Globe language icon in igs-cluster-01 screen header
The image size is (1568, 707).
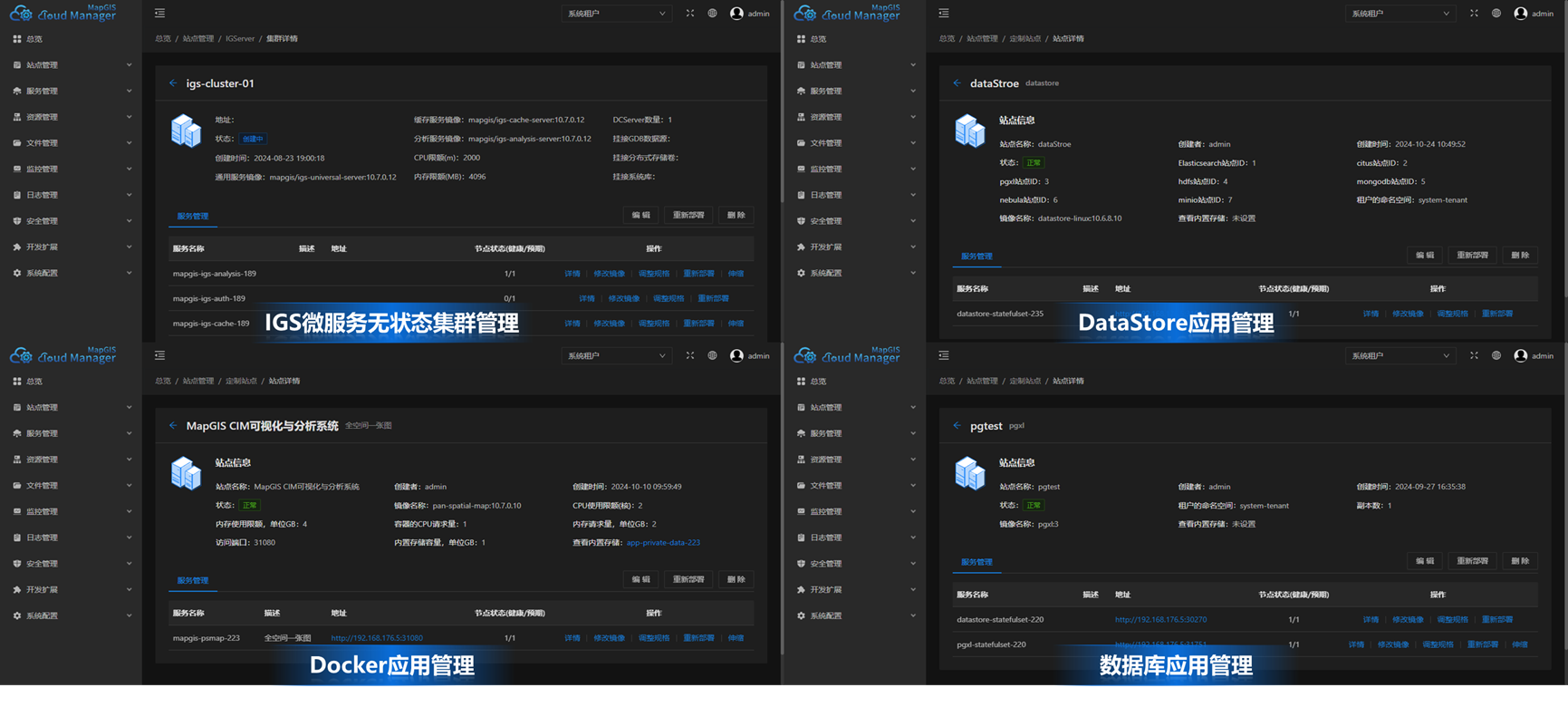point(712,14)
